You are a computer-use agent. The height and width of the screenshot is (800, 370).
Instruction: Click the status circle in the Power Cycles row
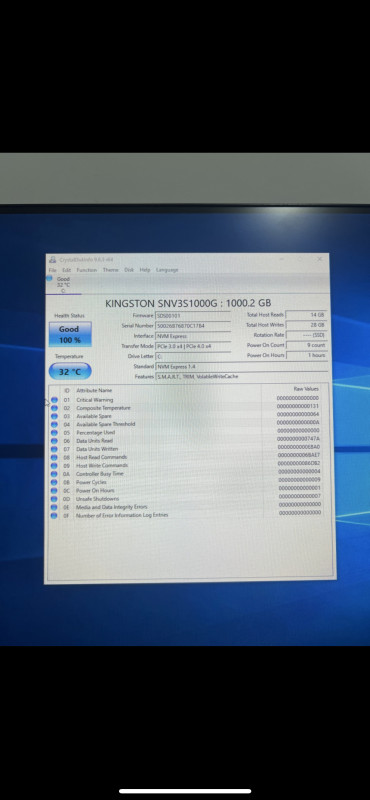(x=54, y=482)
